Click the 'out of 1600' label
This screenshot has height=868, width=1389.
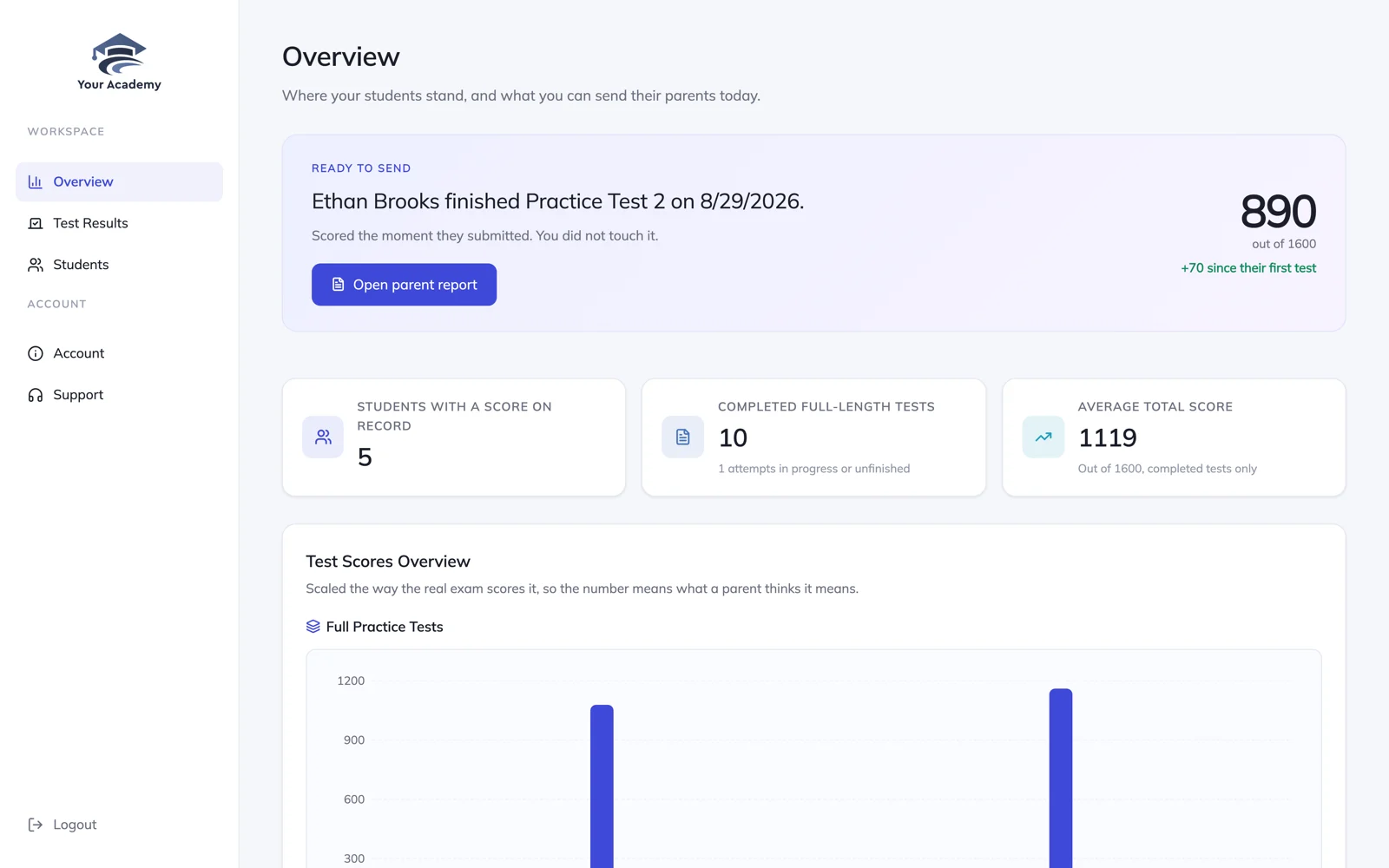click(x=1284, y=244)
